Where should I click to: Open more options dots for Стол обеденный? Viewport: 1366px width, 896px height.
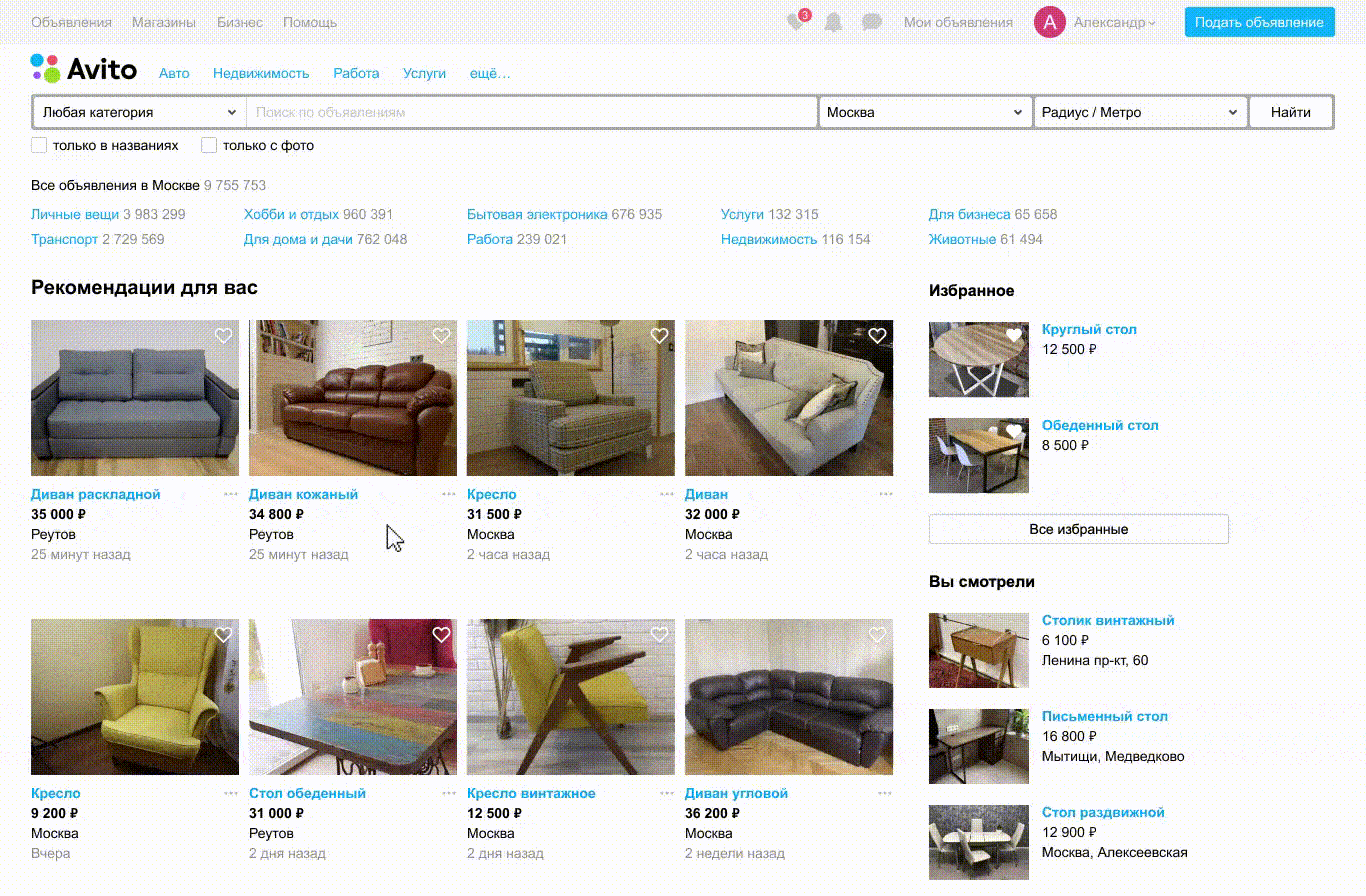[449, 793]
